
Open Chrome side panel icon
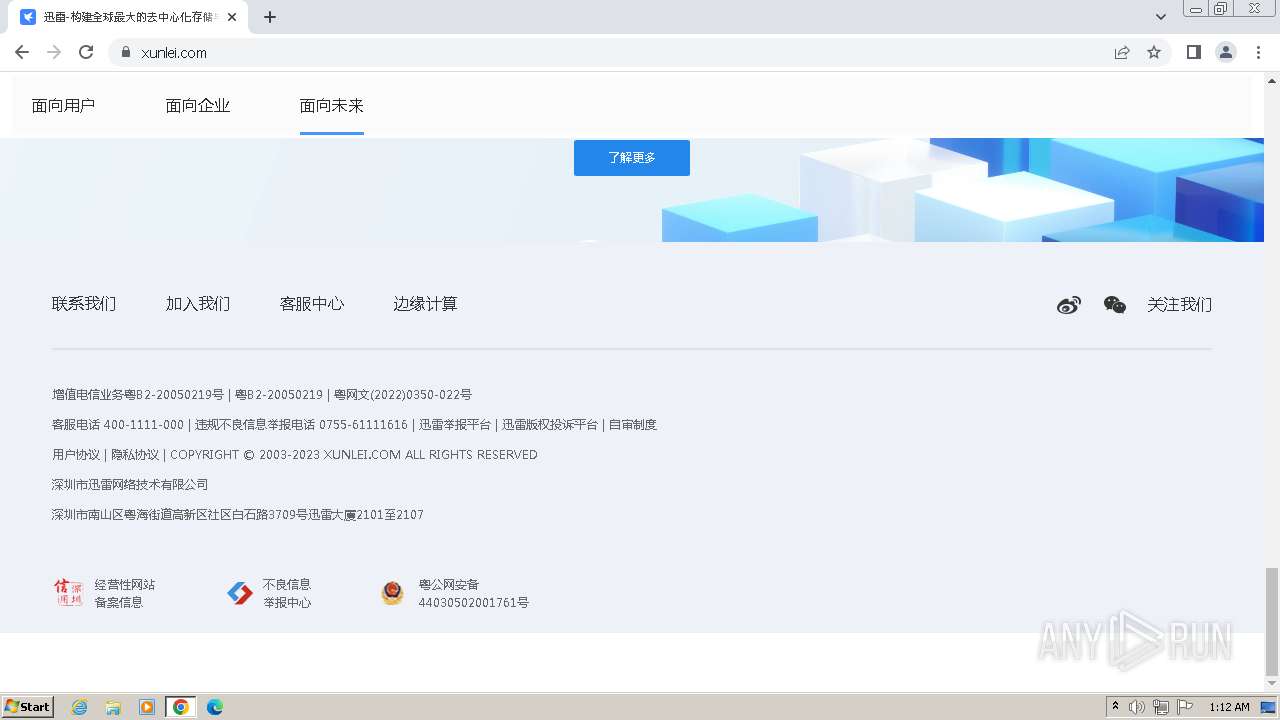[1193, 52]
